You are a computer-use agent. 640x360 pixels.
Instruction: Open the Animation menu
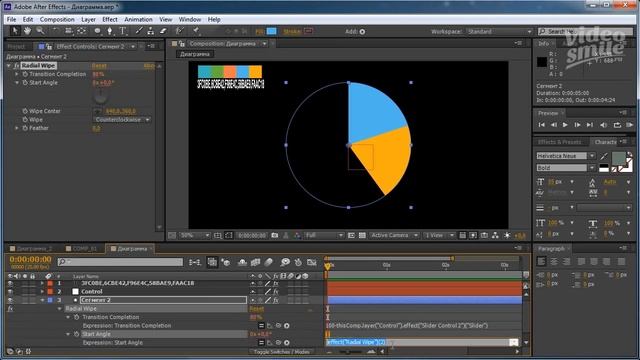(138, 19)
